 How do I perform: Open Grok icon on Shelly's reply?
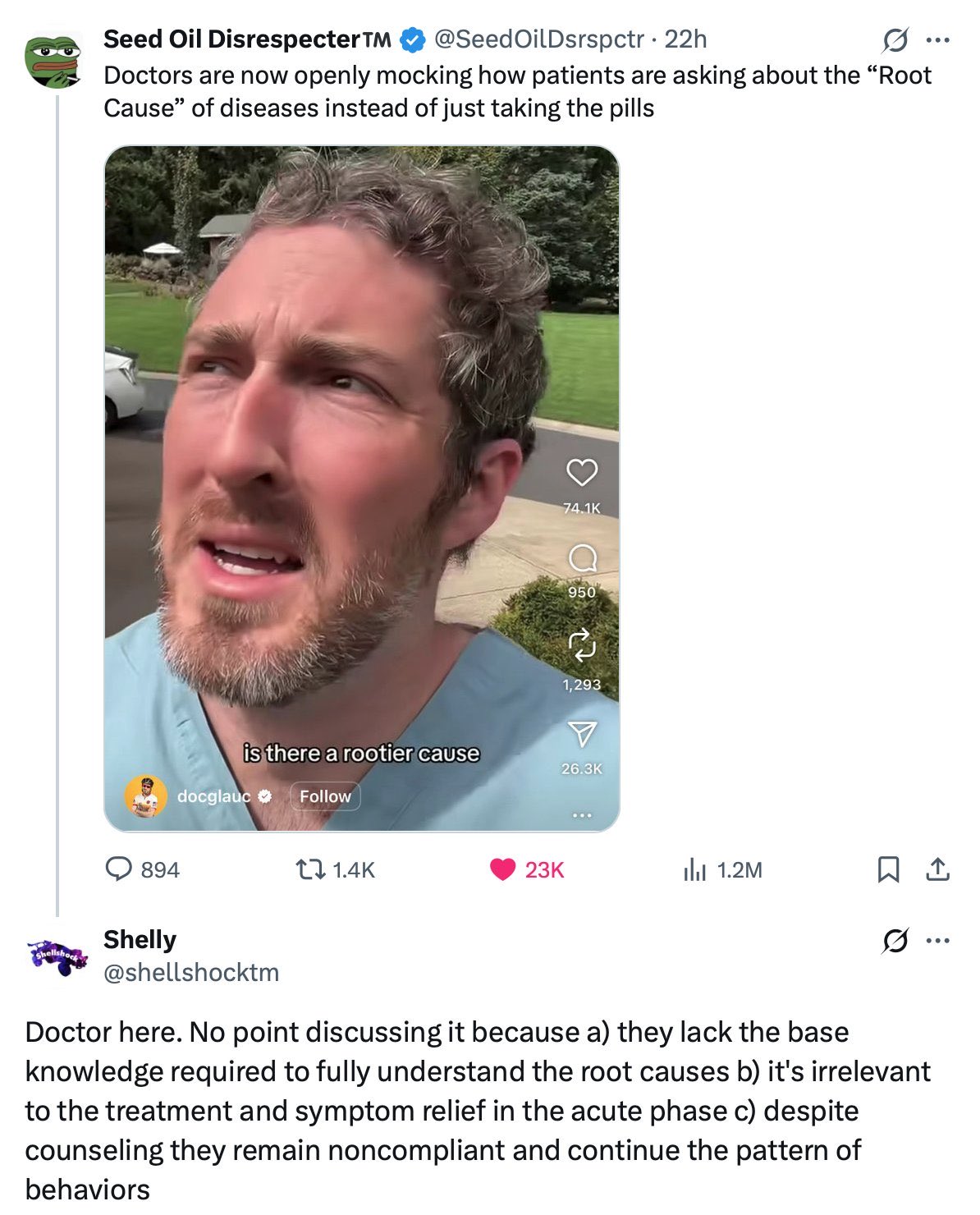pos(895,941)
